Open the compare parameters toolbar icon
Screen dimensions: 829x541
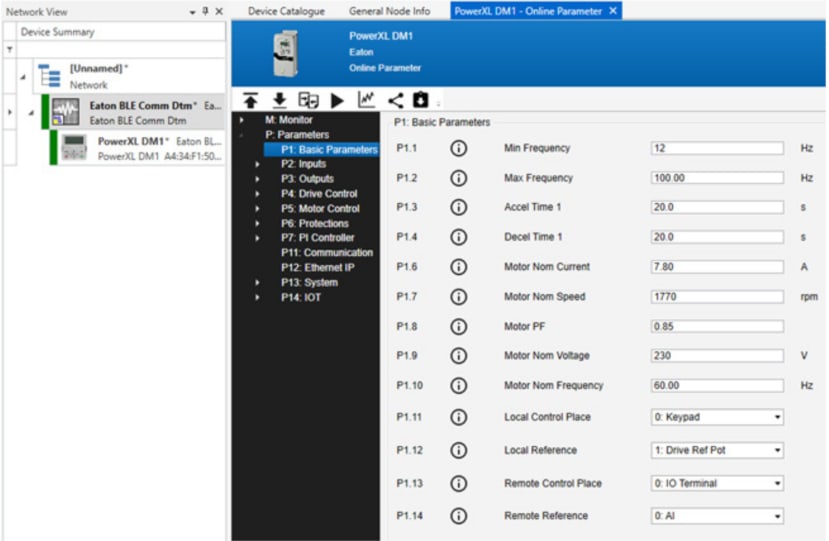pos(308,100)
